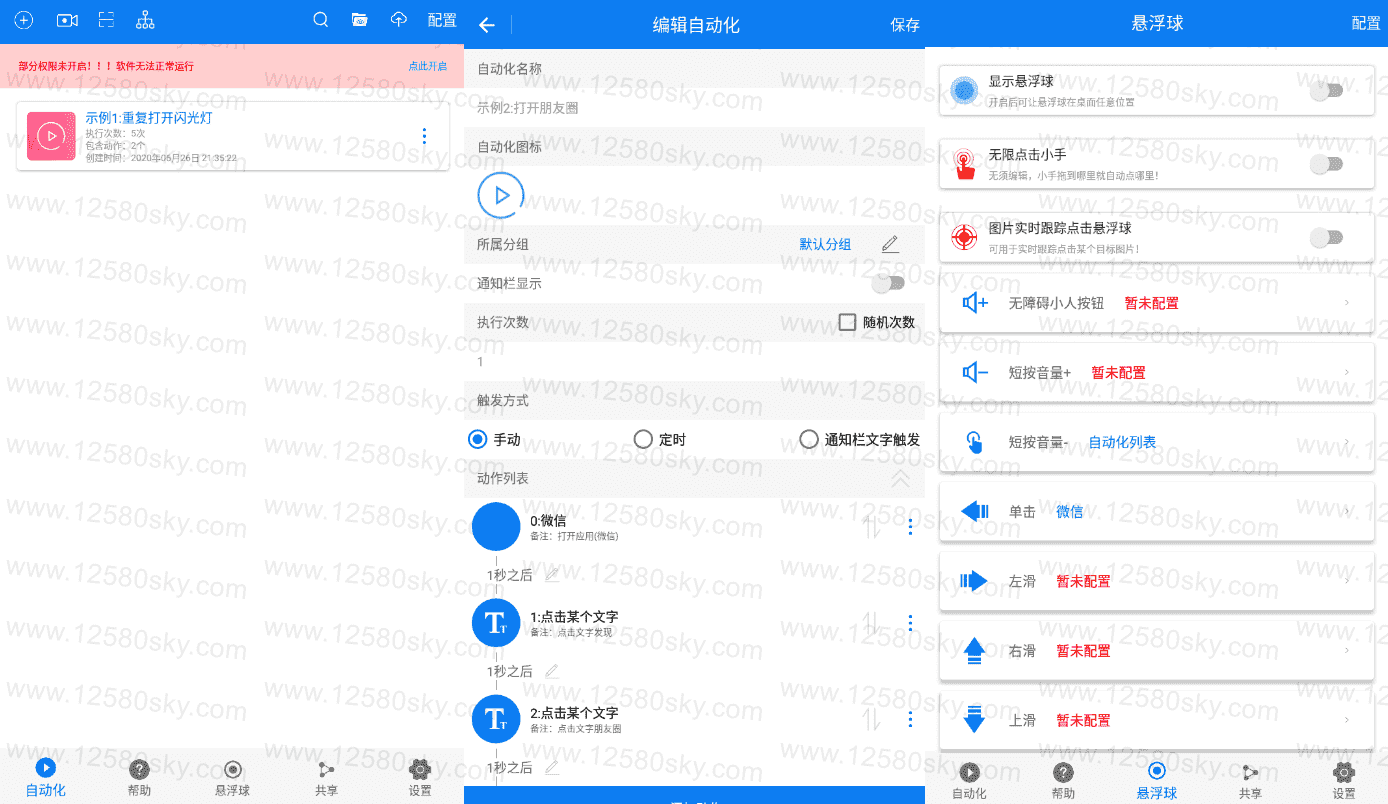Open 设置 tab on 悬浮球 screen
The image size is (1388, 804).
(1344, 780)
